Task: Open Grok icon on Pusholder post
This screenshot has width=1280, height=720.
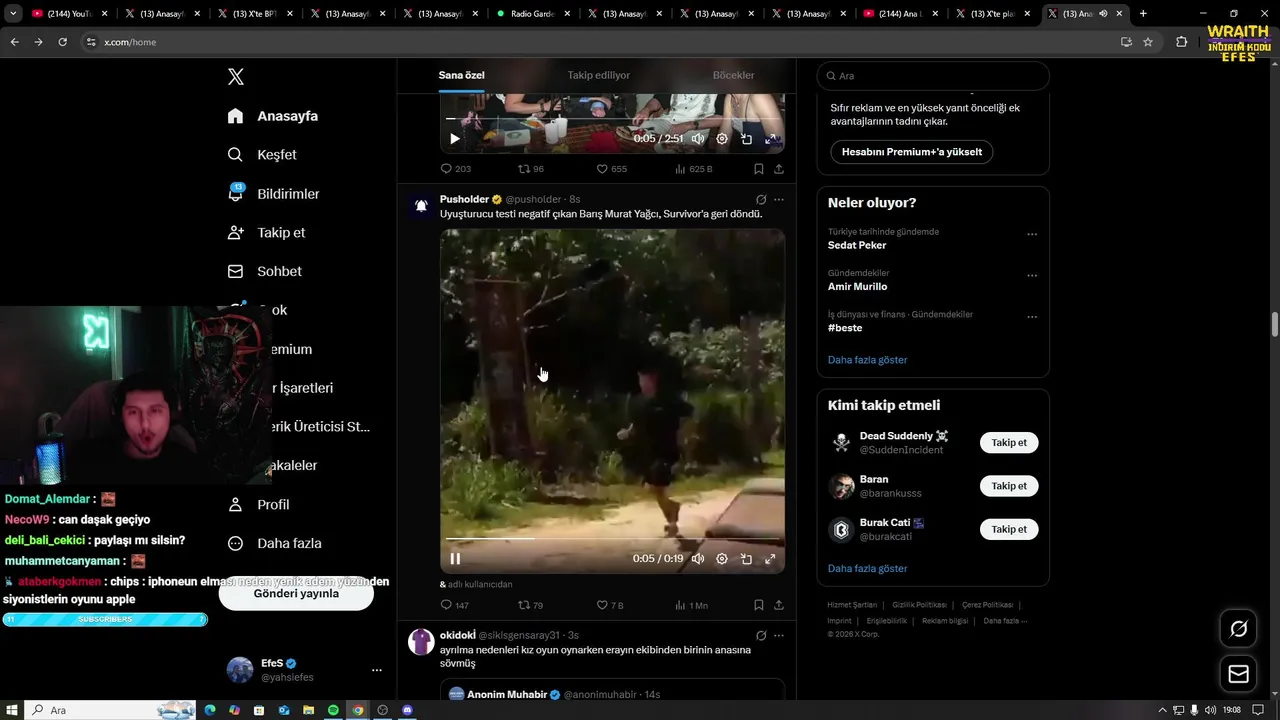Action: point(761,199)
